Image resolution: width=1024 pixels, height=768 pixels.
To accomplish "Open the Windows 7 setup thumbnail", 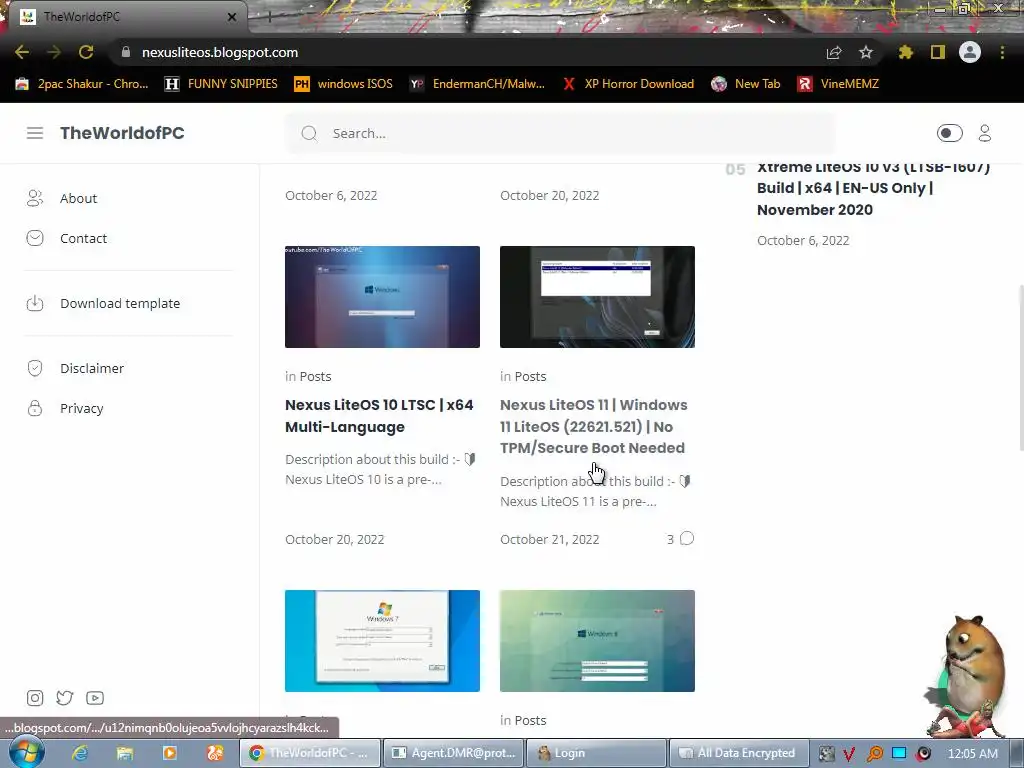I will pos(382,641).
